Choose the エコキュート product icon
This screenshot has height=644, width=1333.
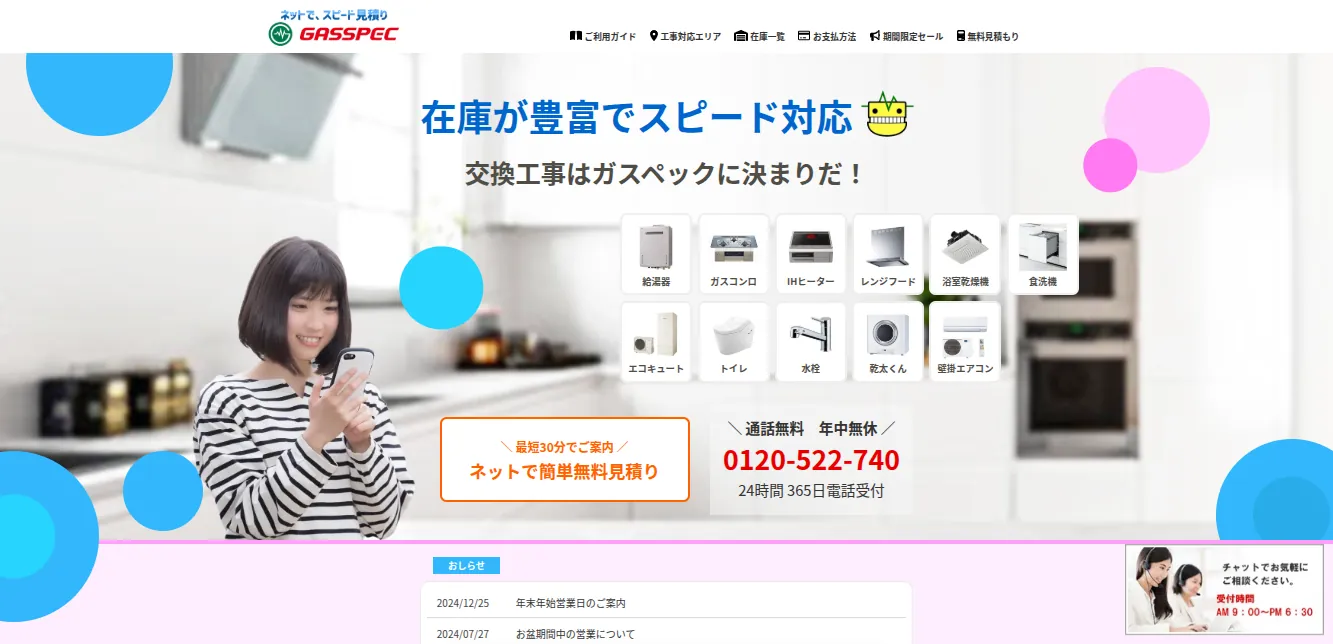(x=656, y=342)
